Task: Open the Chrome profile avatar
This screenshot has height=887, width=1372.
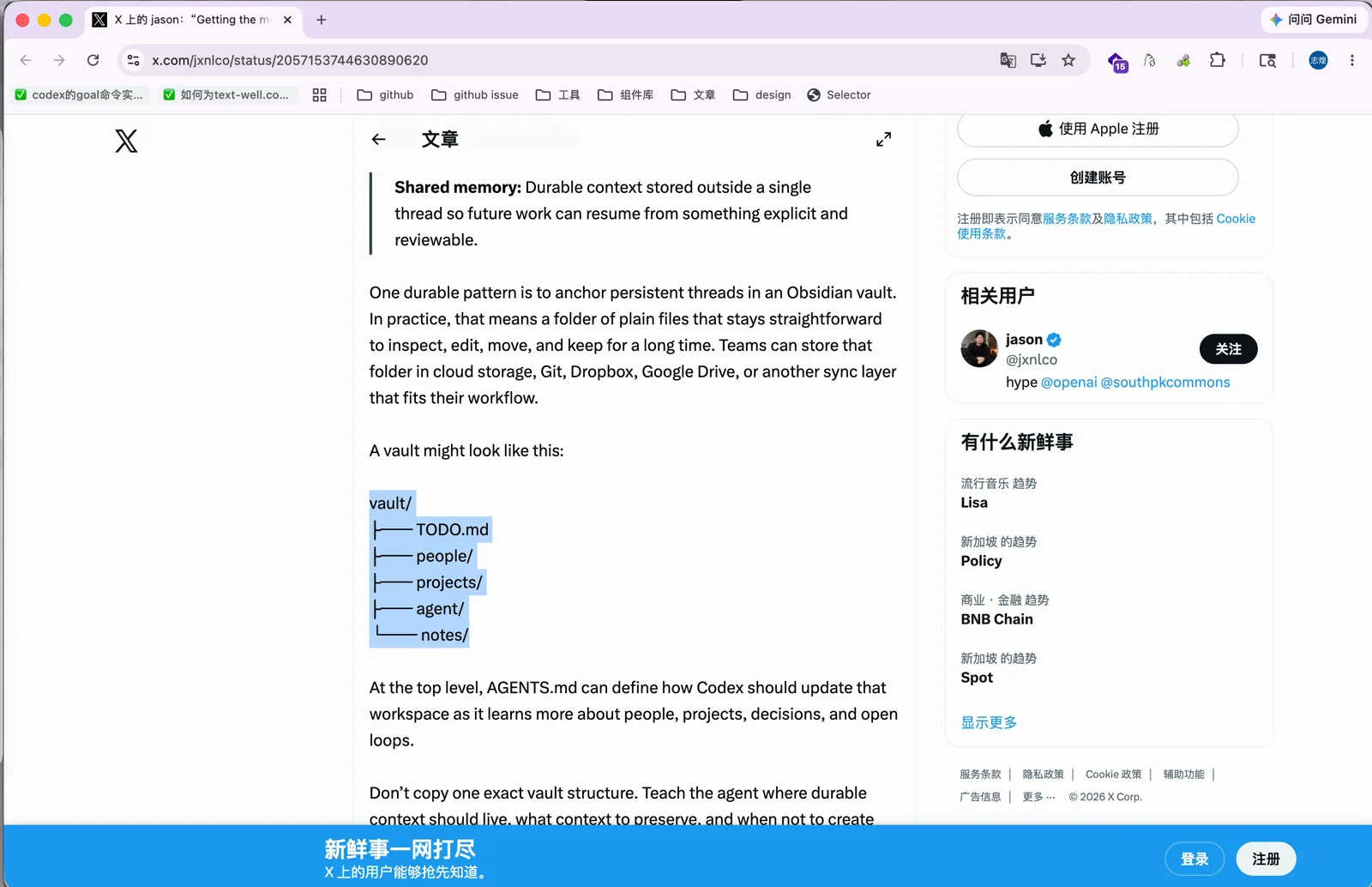Action: (1318, 60)
